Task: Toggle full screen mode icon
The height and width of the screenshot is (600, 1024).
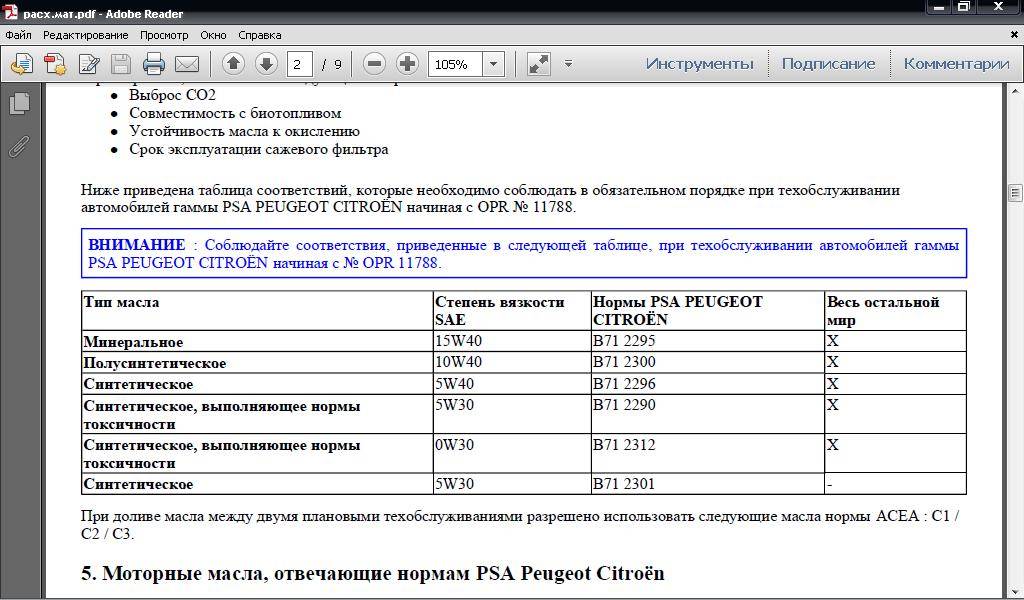Action: (x=537, y=63)
